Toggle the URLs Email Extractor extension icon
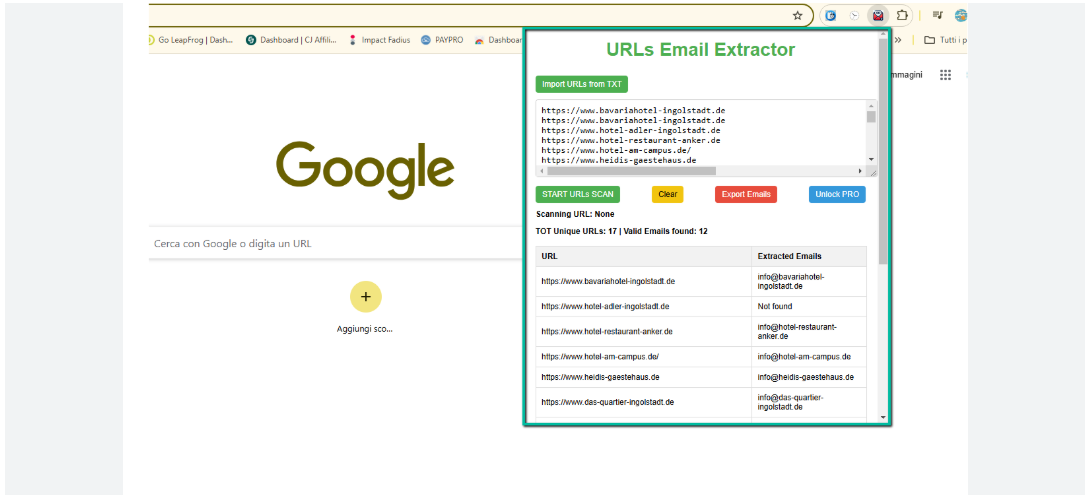Screen dimensions: 1085x495 pos(877,15)
